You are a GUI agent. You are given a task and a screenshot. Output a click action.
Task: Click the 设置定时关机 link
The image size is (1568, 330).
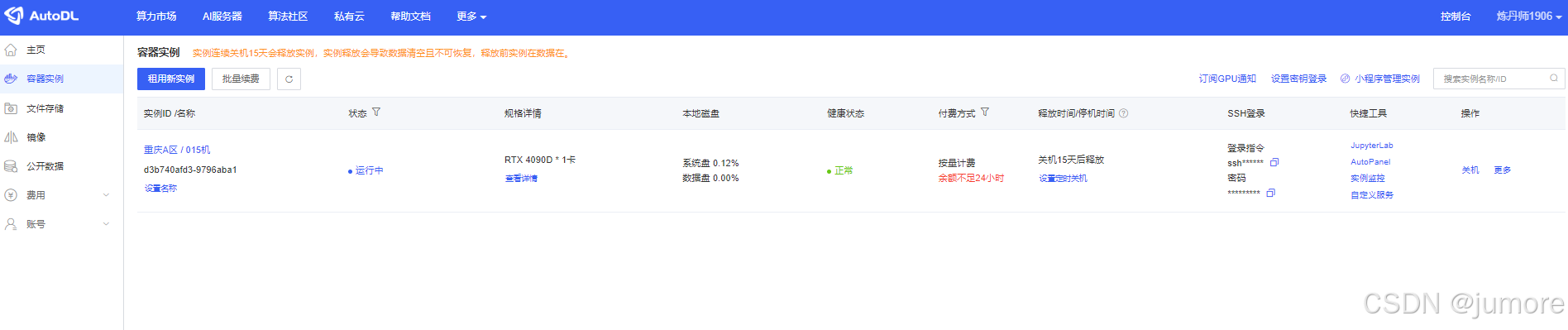(1063, 179)
